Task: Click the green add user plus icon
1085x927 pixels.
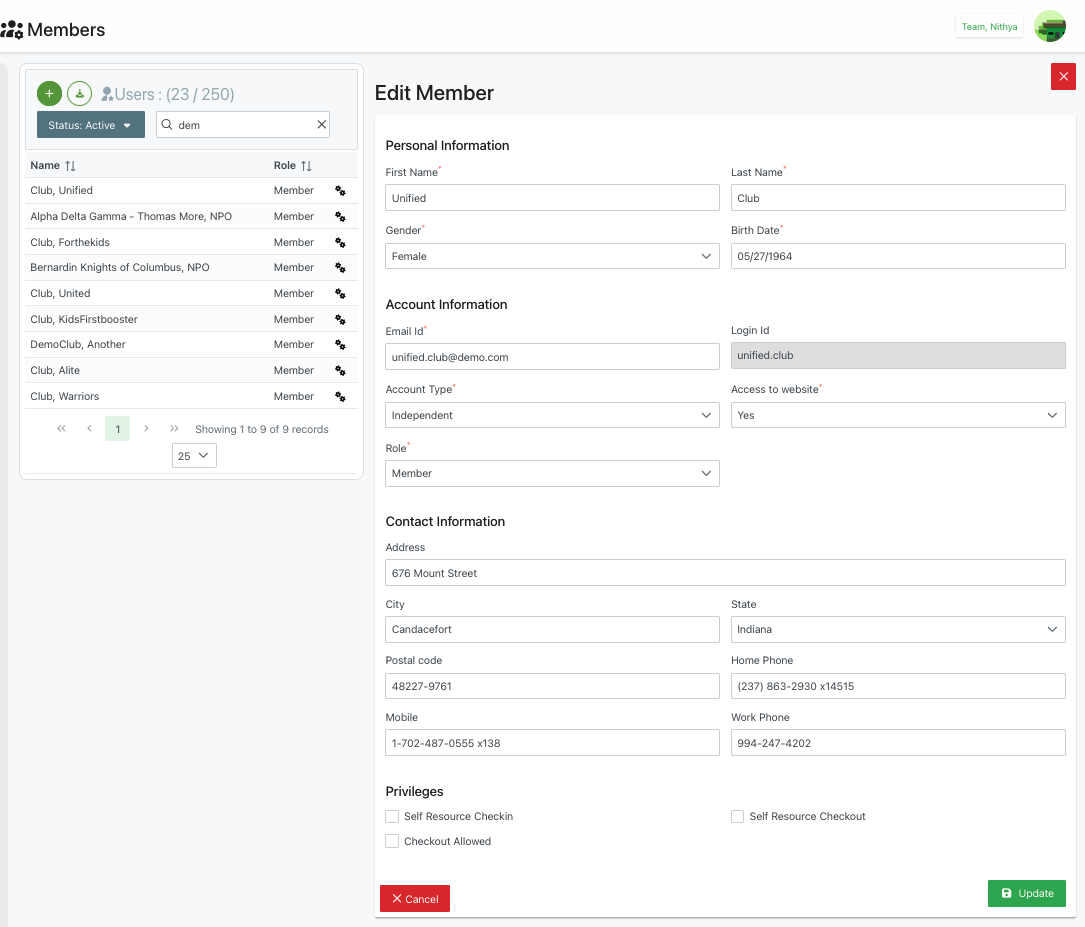Action: [49, 94]
